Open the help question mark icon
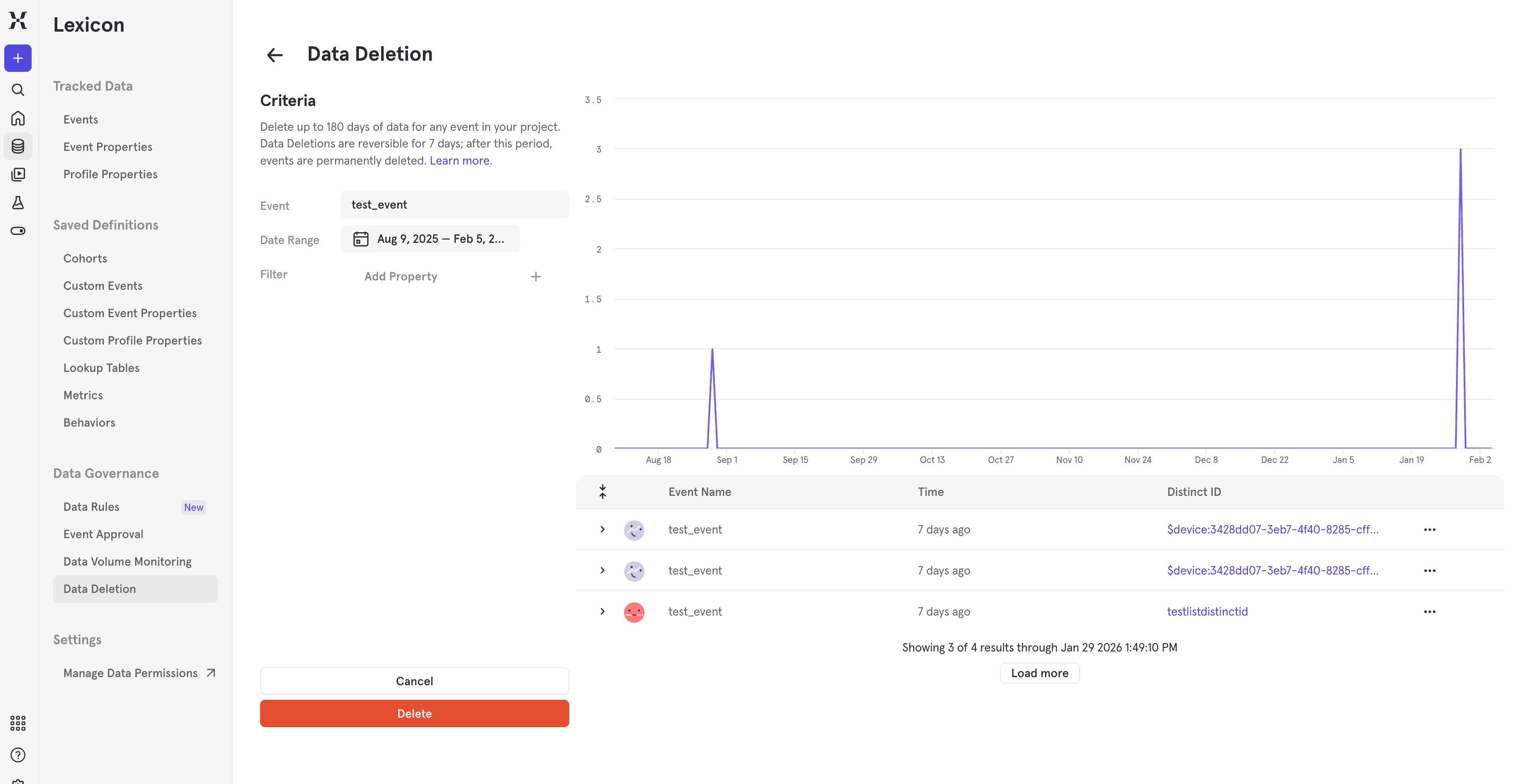1527x784 pixels. (x=18, y=755)
